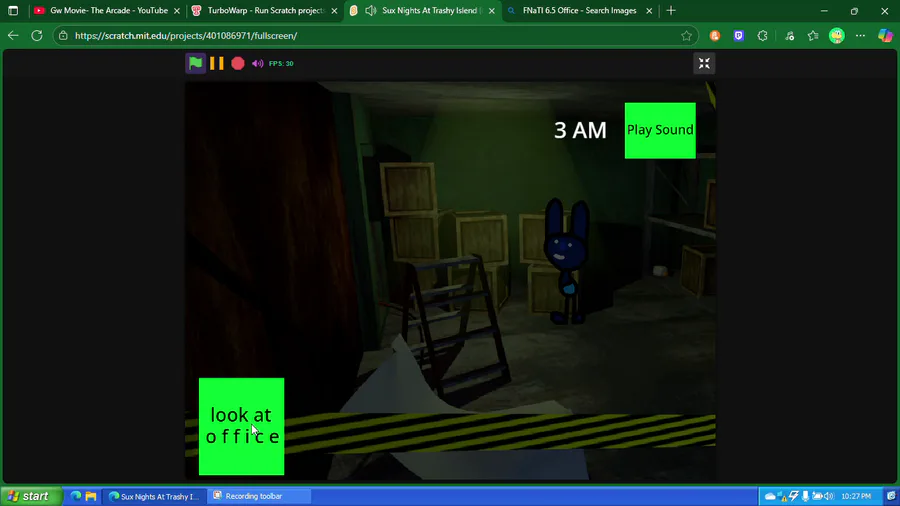Viewport: 900px width, 506px height.
Task: Click the green flag to start the project
Action: coord(195,63)
